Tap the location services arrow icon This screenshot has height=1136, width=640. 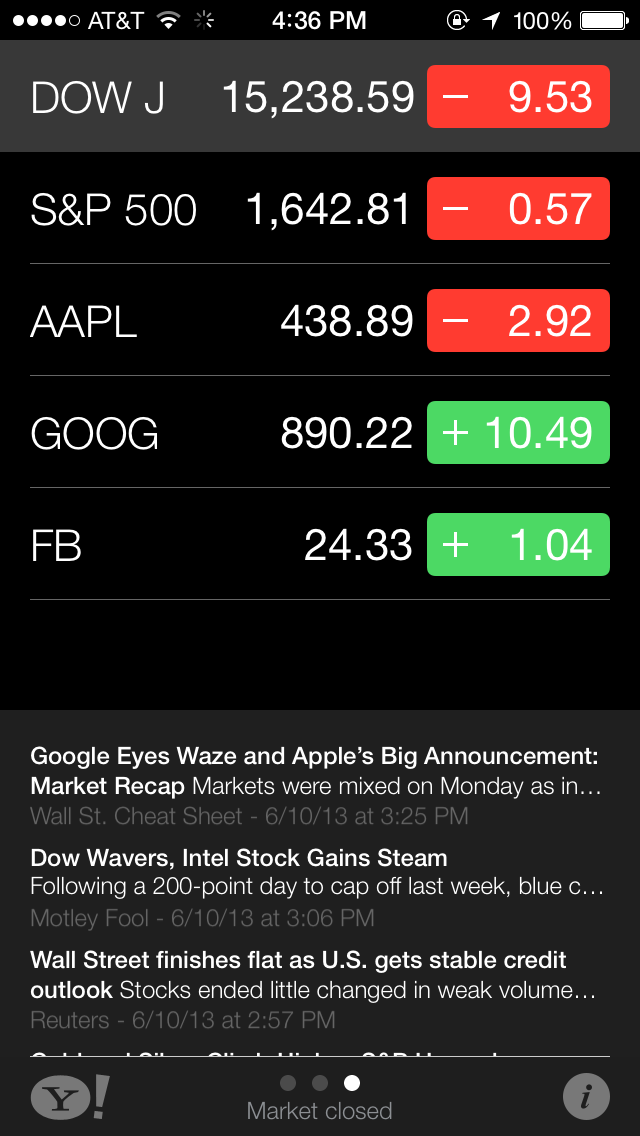click(x=491, y=20)
